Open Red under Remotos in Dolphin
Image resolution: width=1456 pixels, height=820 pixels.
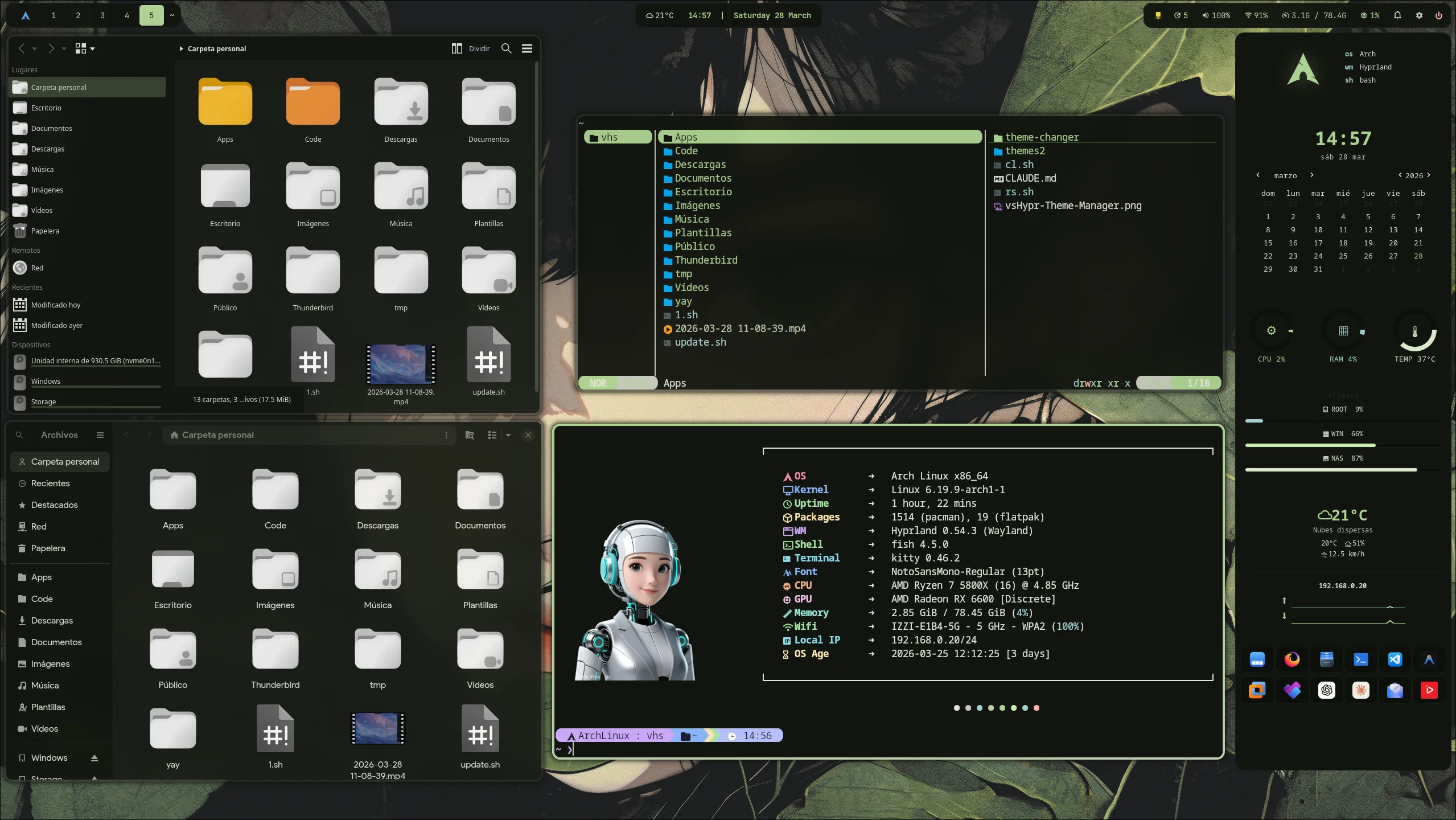click(x=88, y=268)
